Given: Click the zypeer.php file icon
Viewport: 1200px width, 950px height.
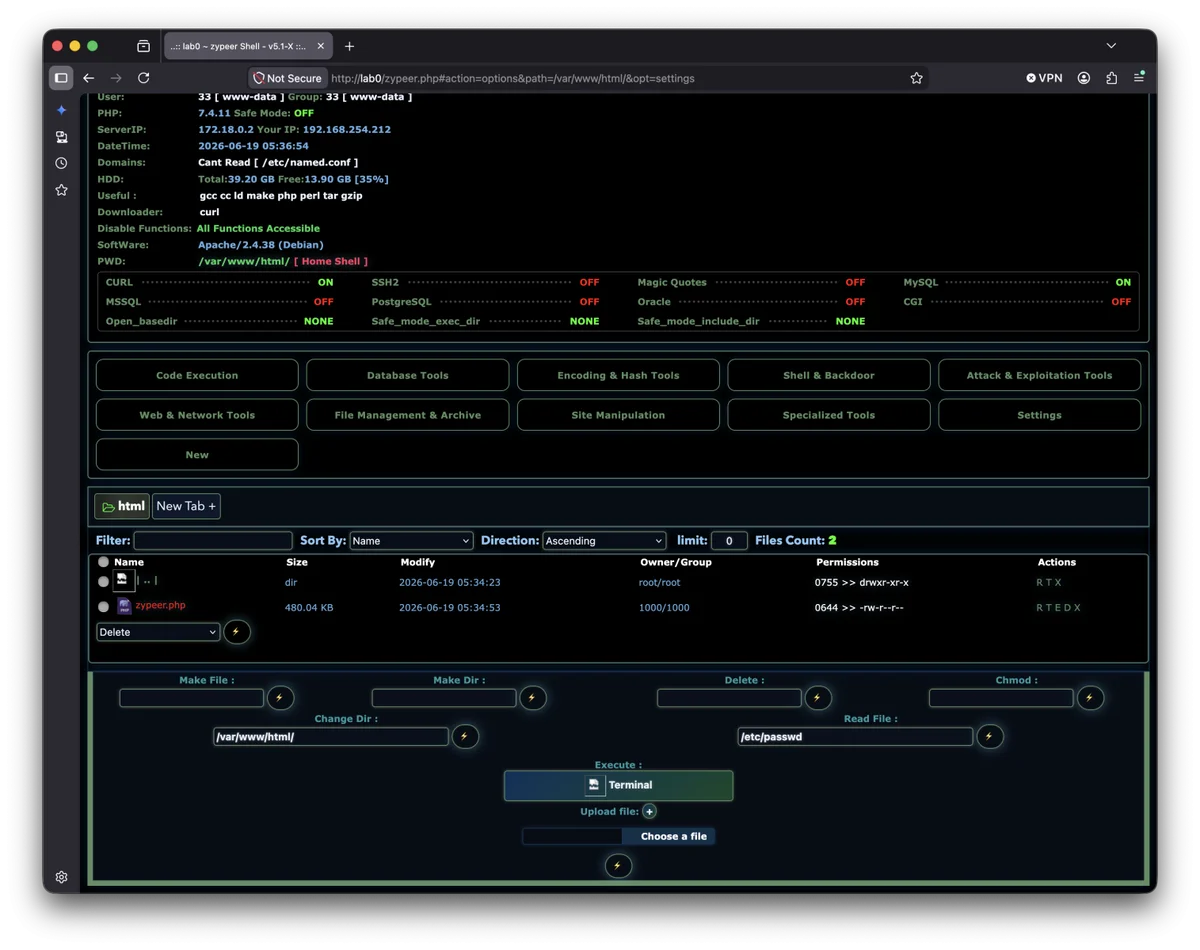Looking at the screenshot, I should coord(124,607).
